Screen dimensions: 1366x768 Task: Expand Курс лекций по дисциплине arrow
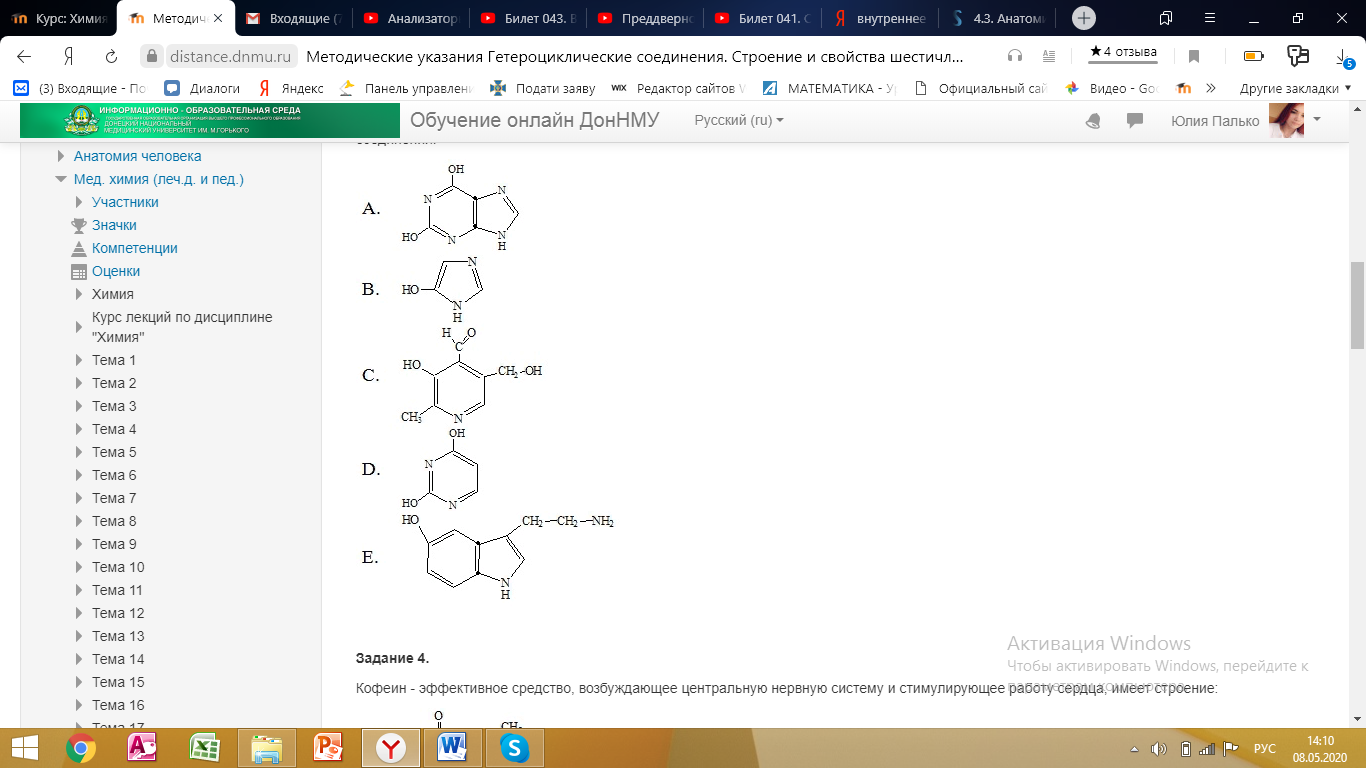pos(79,327)
